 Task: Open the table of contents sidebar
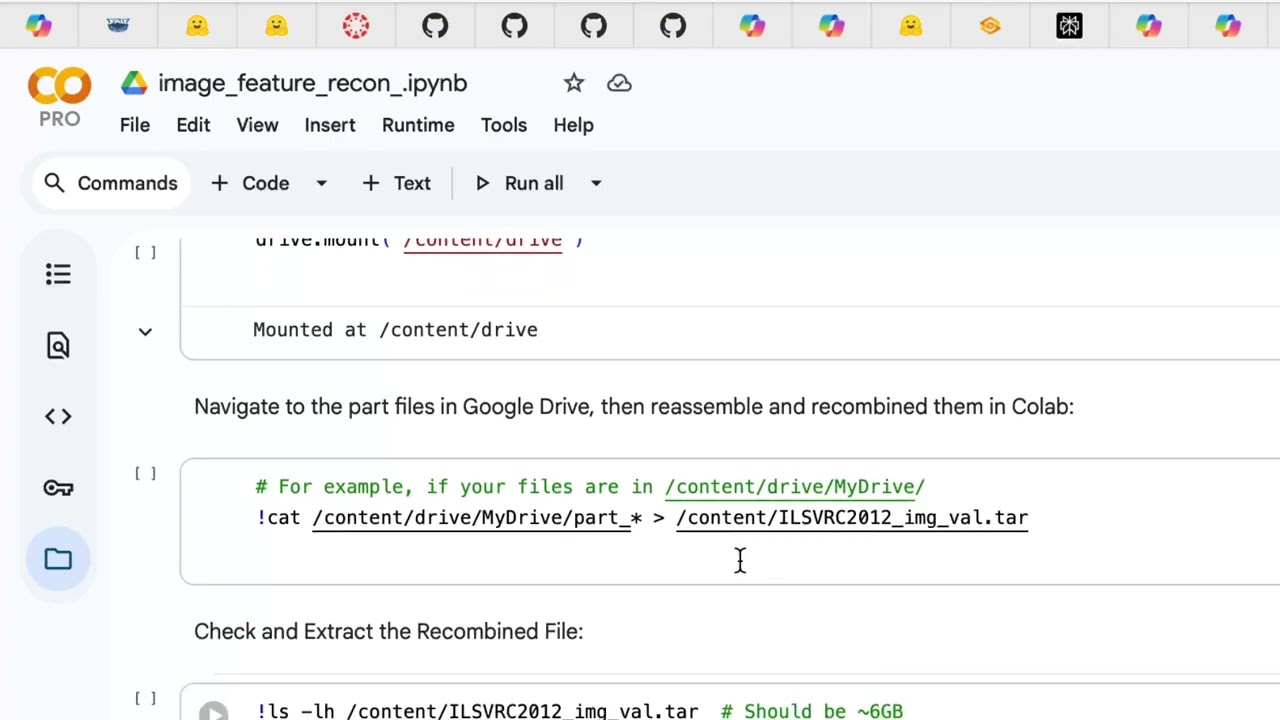(58, 274)
